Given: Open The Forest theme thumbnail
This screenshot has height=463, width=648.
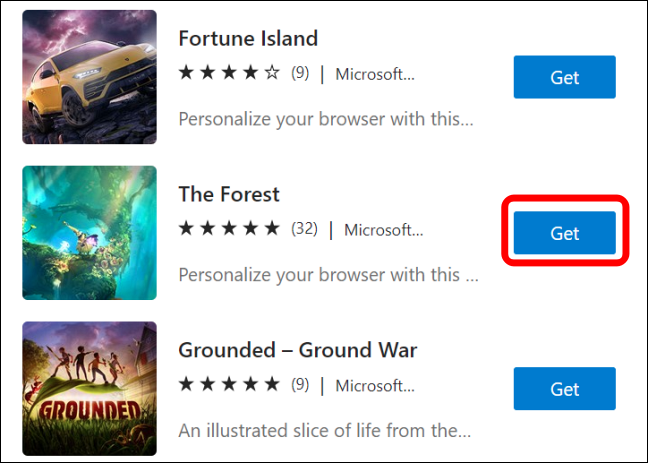Looking at the screenshot, I should (x=89, y=231).
